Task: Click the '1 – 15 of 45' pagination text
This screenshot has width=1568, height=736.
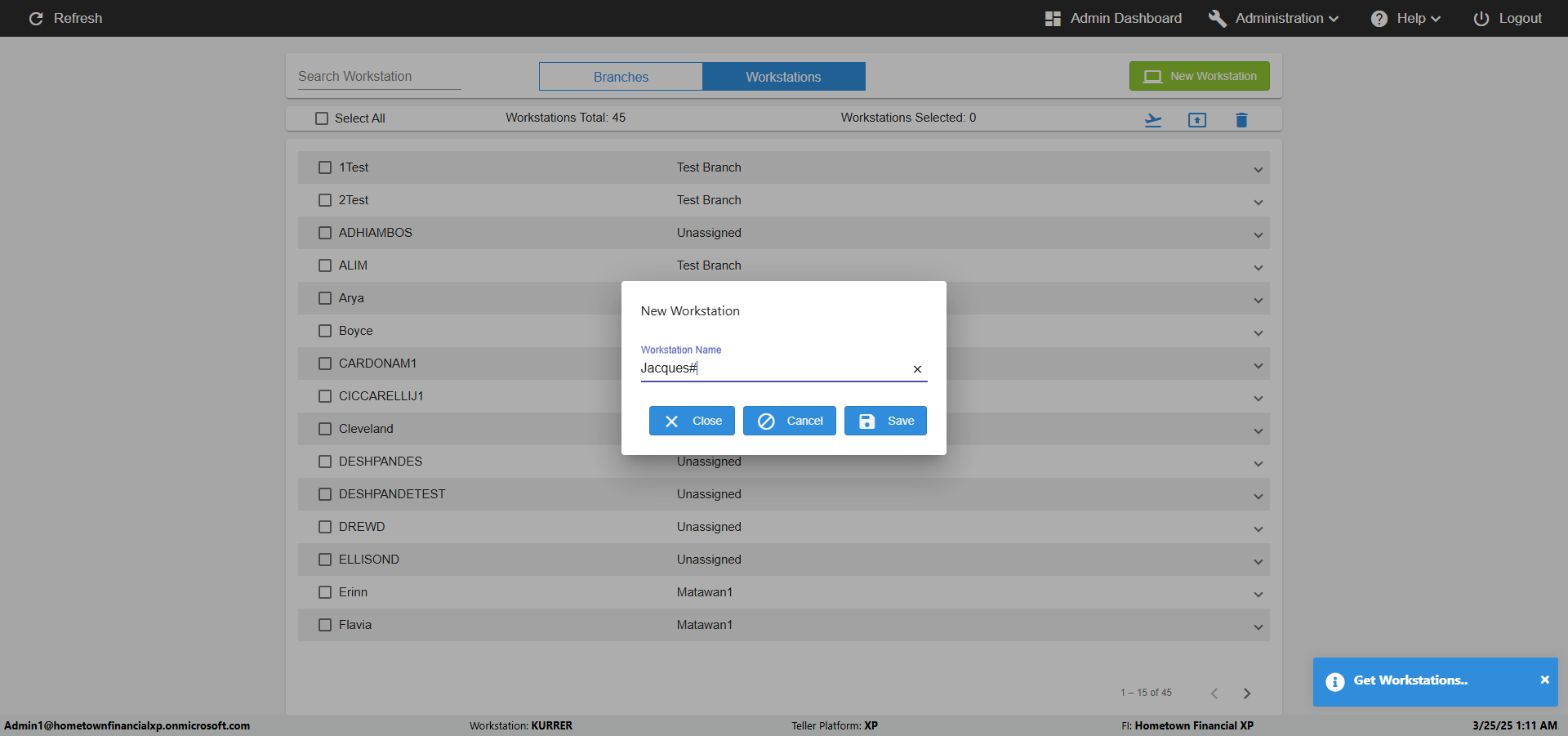Action: [1146, 693]
